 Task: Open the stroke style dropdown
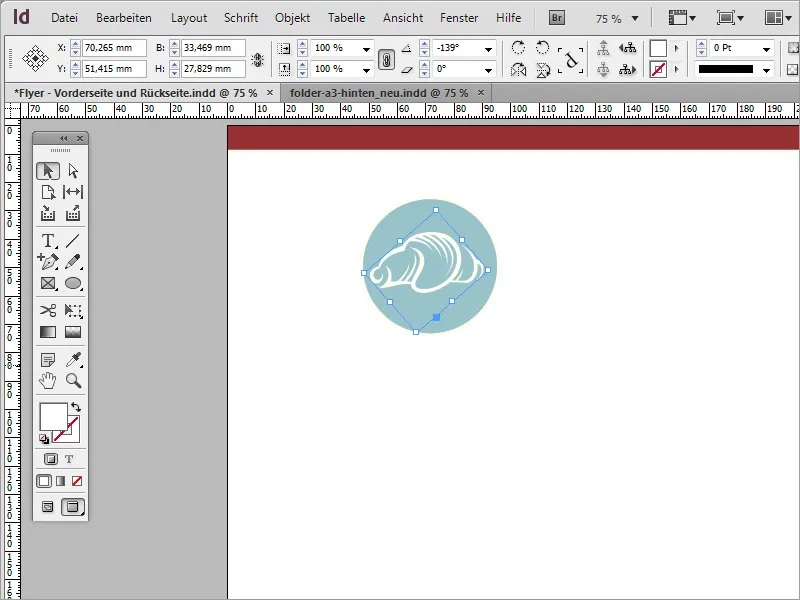pos(766,70)
